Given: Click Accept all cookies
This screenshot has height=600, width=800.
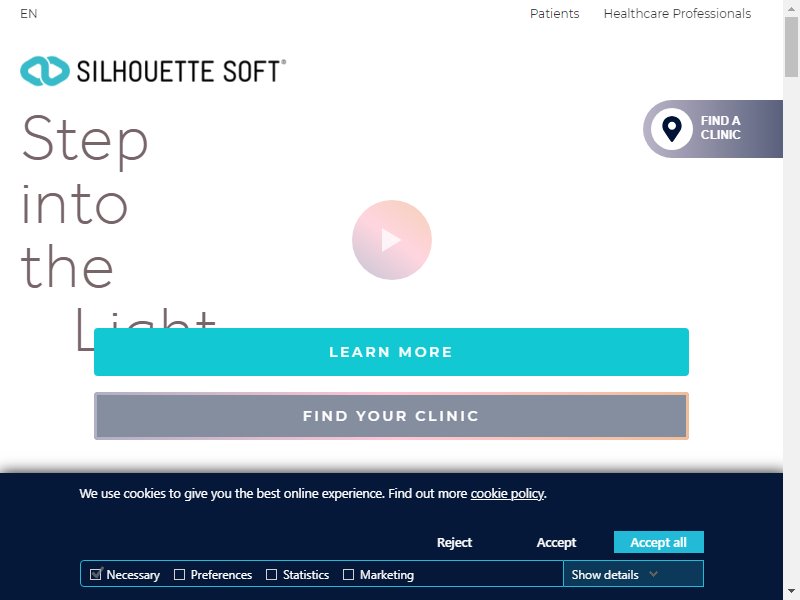Looking at the screenshot, I should click(x=659, y=542).
